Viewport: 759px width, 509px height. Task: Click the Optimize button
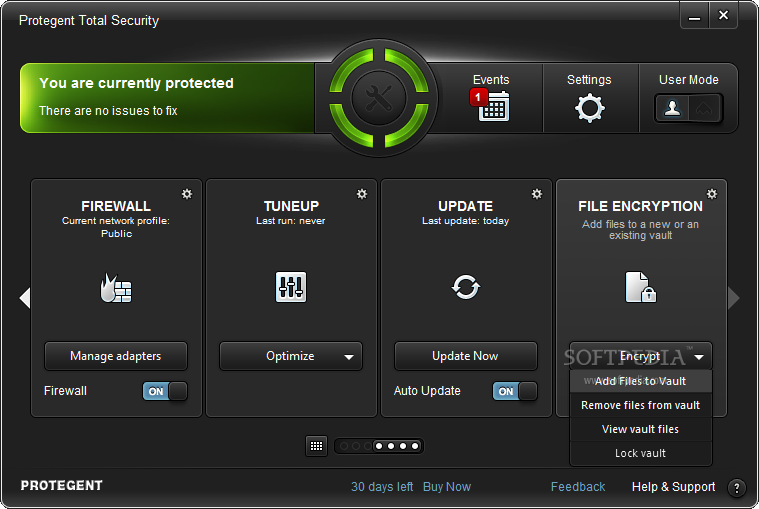291,356
